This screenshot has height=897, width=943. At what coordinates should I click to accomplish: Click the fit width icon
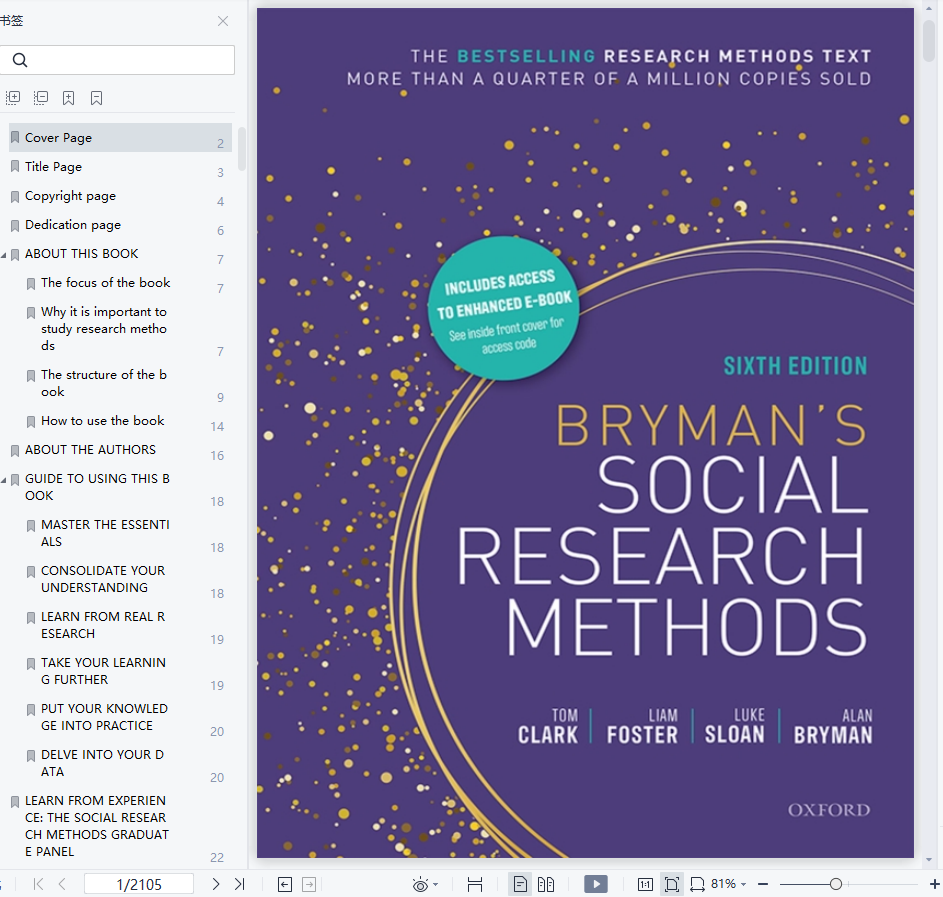coord(475,884)
